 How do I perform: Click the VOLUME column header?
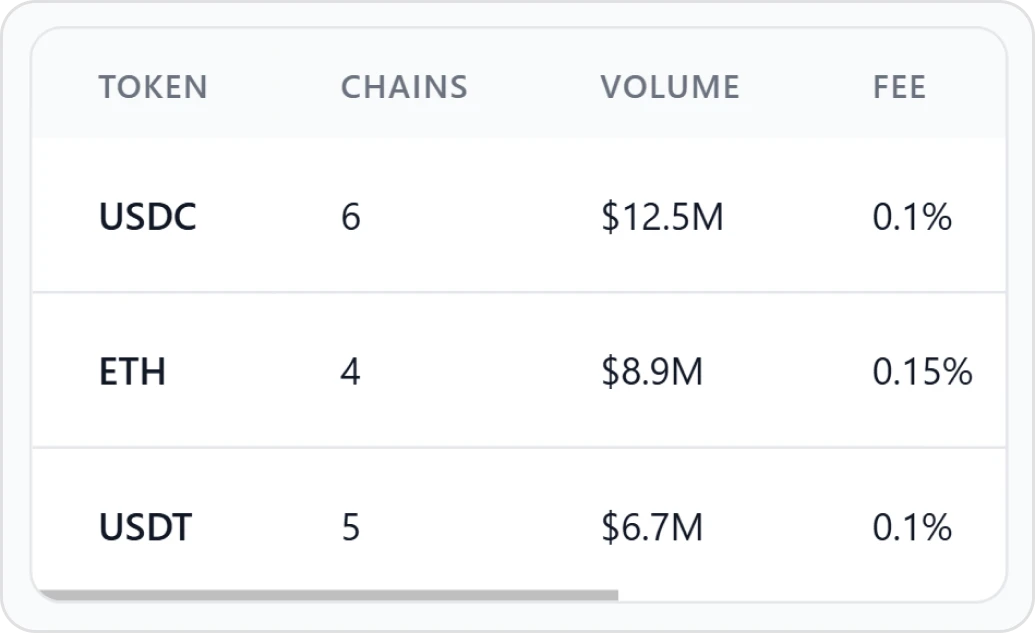[x=668, y=88]
